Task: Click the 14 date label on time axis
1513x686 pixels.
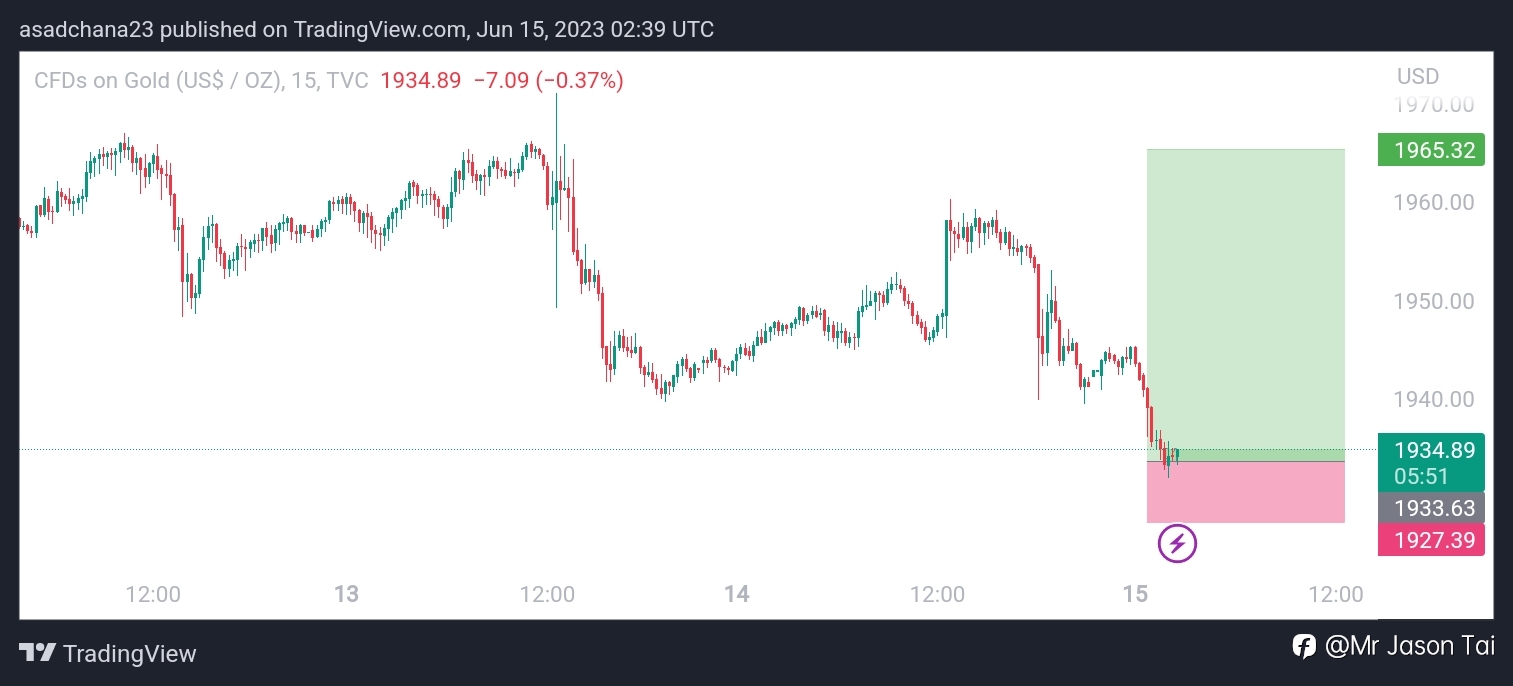Action: click(737, 595)
